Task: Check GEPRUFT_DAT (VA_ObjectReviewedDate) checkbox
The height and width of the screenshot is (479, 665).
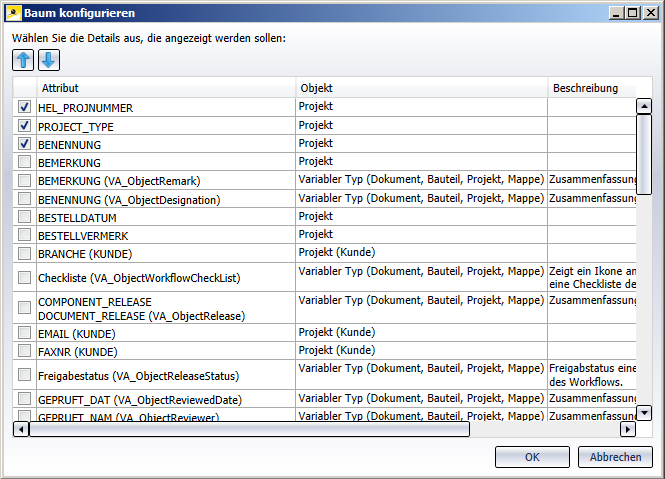Action: coord(24,399)
